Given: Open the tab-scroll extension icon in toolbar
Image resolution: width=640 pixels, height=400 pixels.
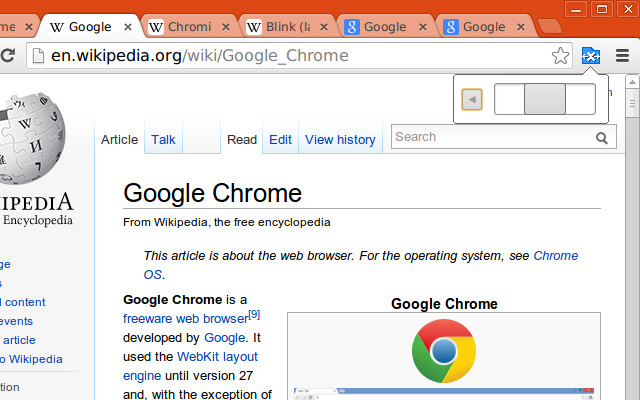Looking at the screenshot, I should [x=591, y=56].
